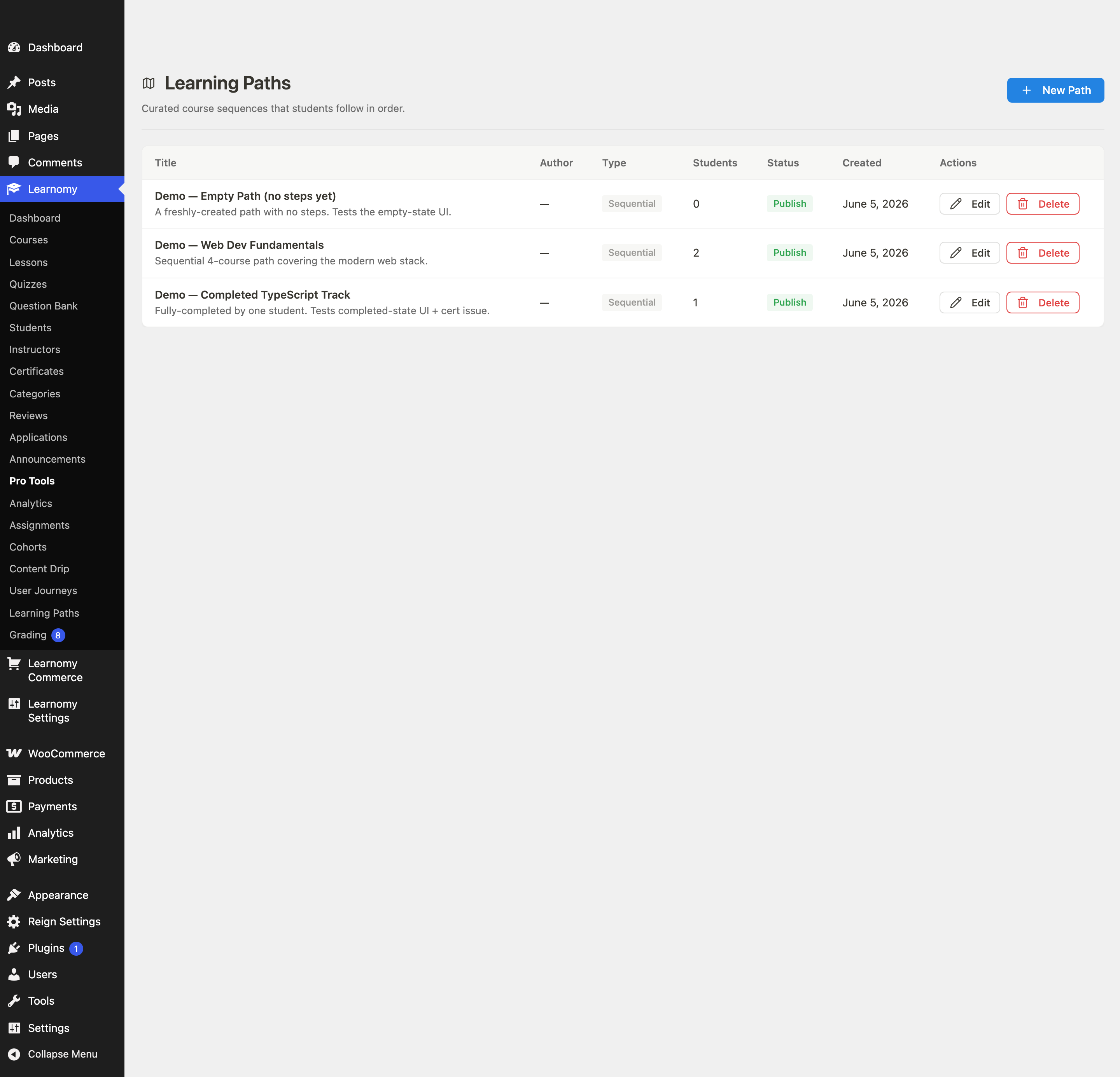Click the Learnomy Settings sliders icon
Image resolution: width=1120 pixels, height=1077 pixels.
click(x=14, y=704)
